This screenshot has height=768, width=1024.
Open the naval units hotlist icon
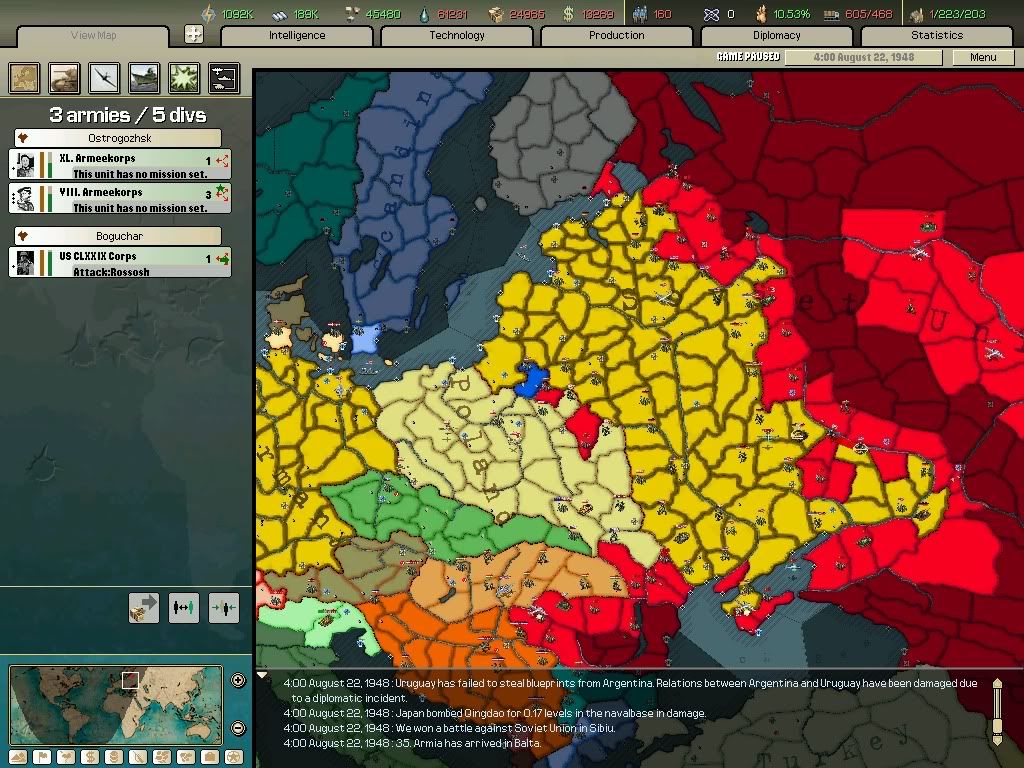tap(144, 78)
